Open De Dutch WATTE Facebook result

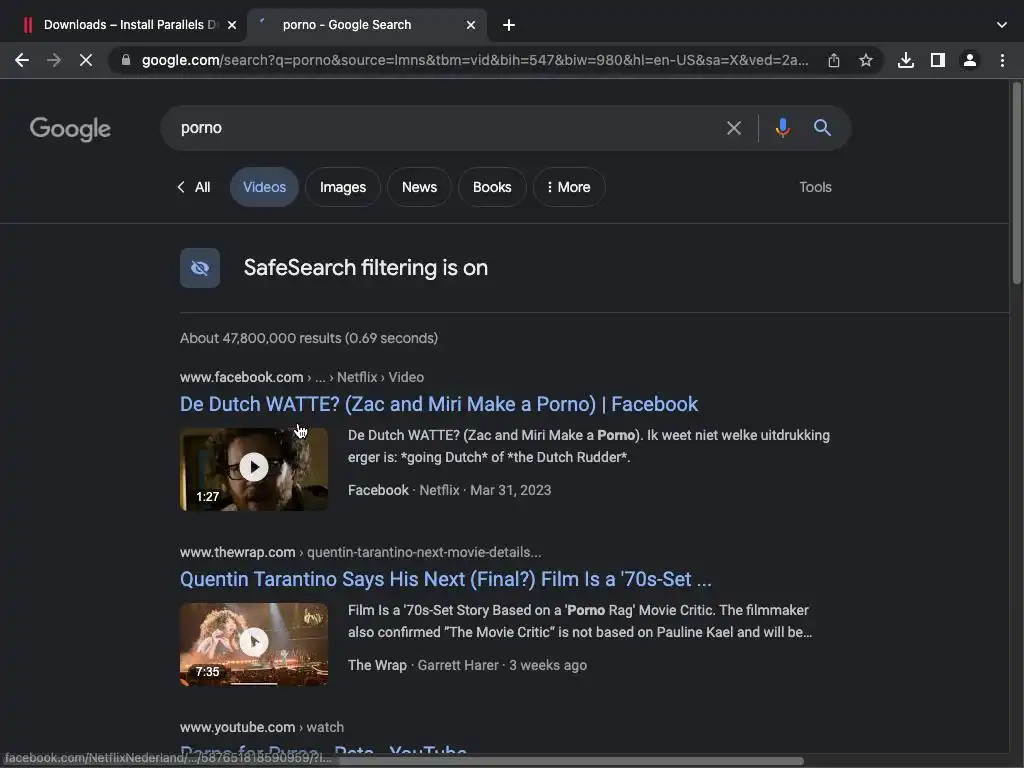coord(439,404)
